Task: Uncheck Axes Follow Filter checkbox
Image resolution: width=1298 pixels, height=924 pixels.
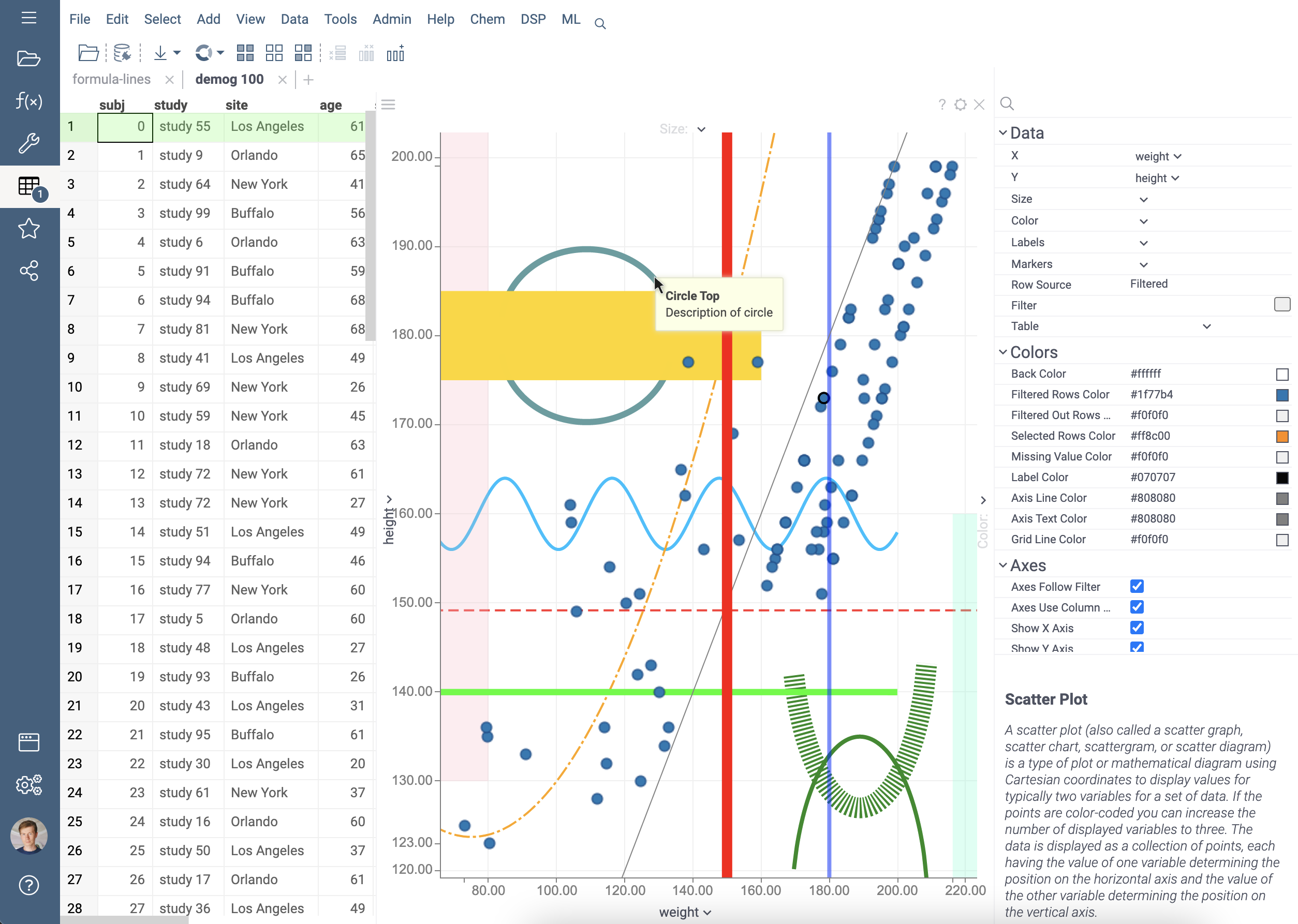Action: click(x=1137, y=587)
